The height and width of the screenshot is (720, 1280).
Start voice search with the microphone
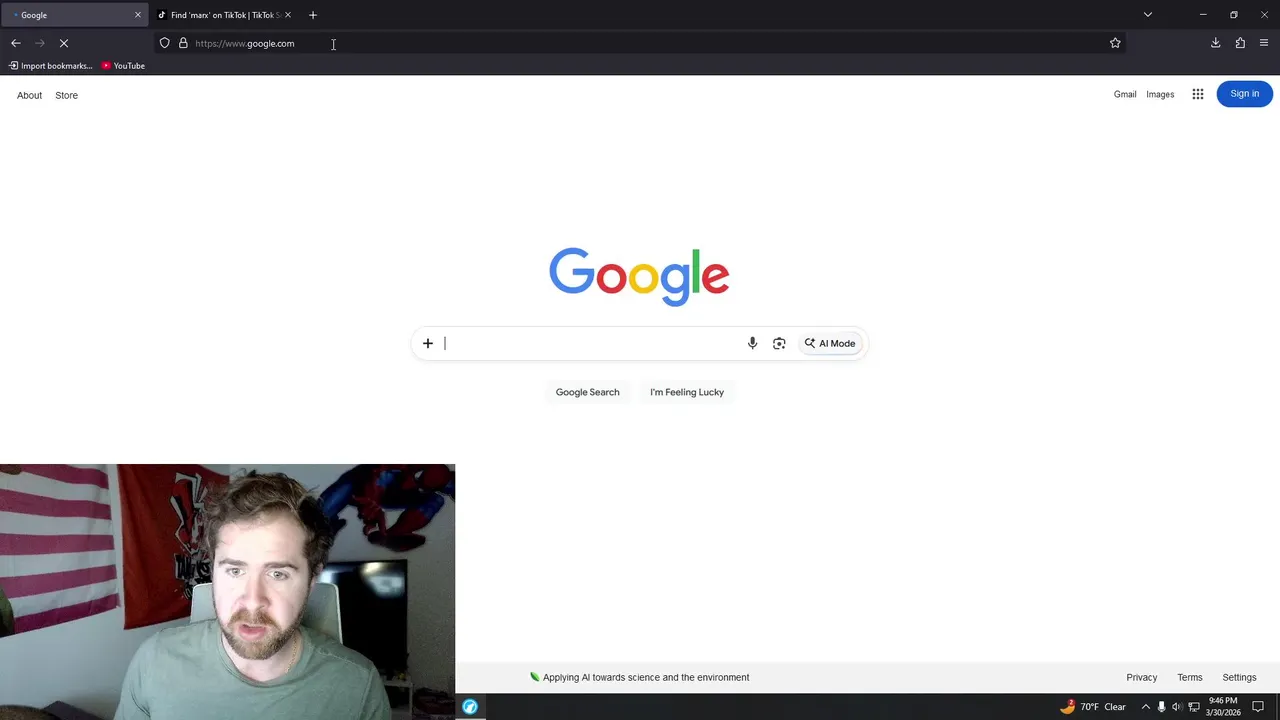tap(752, 343)
